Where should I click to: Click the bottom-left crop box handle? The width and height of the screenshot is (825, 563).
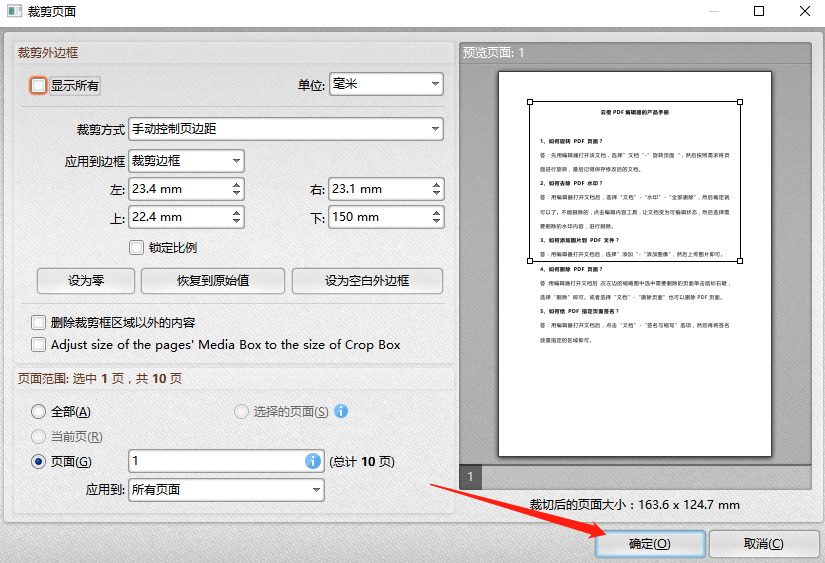tap(530, 260)
